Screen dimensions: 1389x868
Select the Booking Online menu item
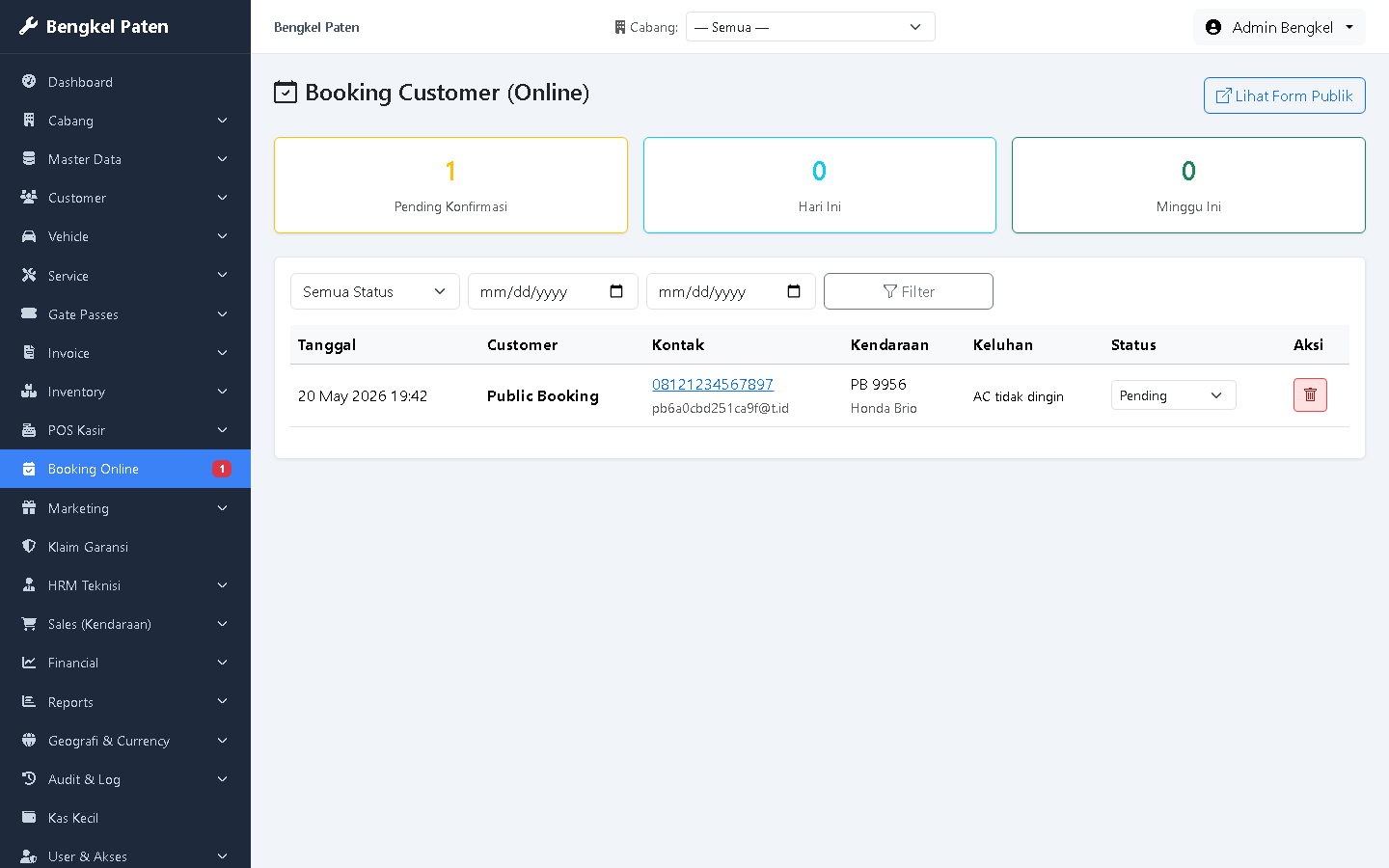coord(125,469)
